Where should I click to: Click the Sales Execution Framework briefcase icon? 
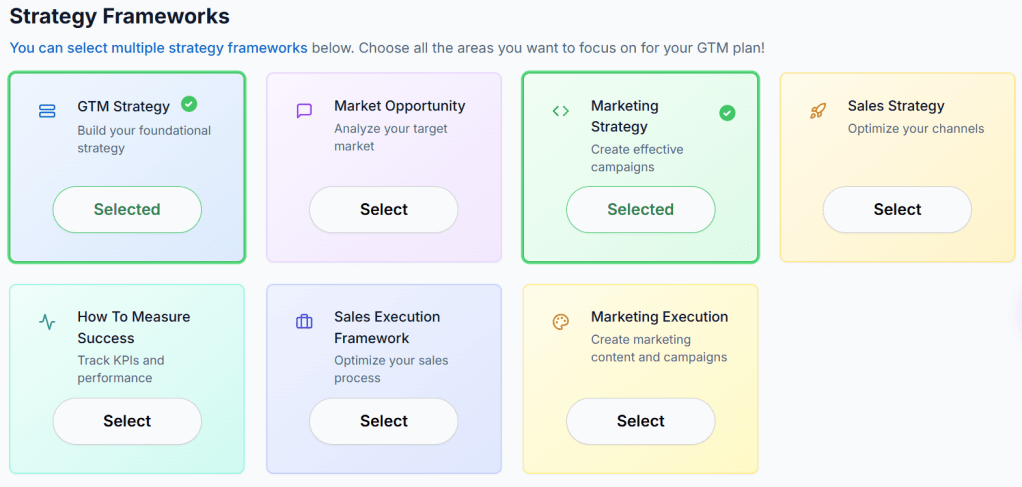(304, 322)
